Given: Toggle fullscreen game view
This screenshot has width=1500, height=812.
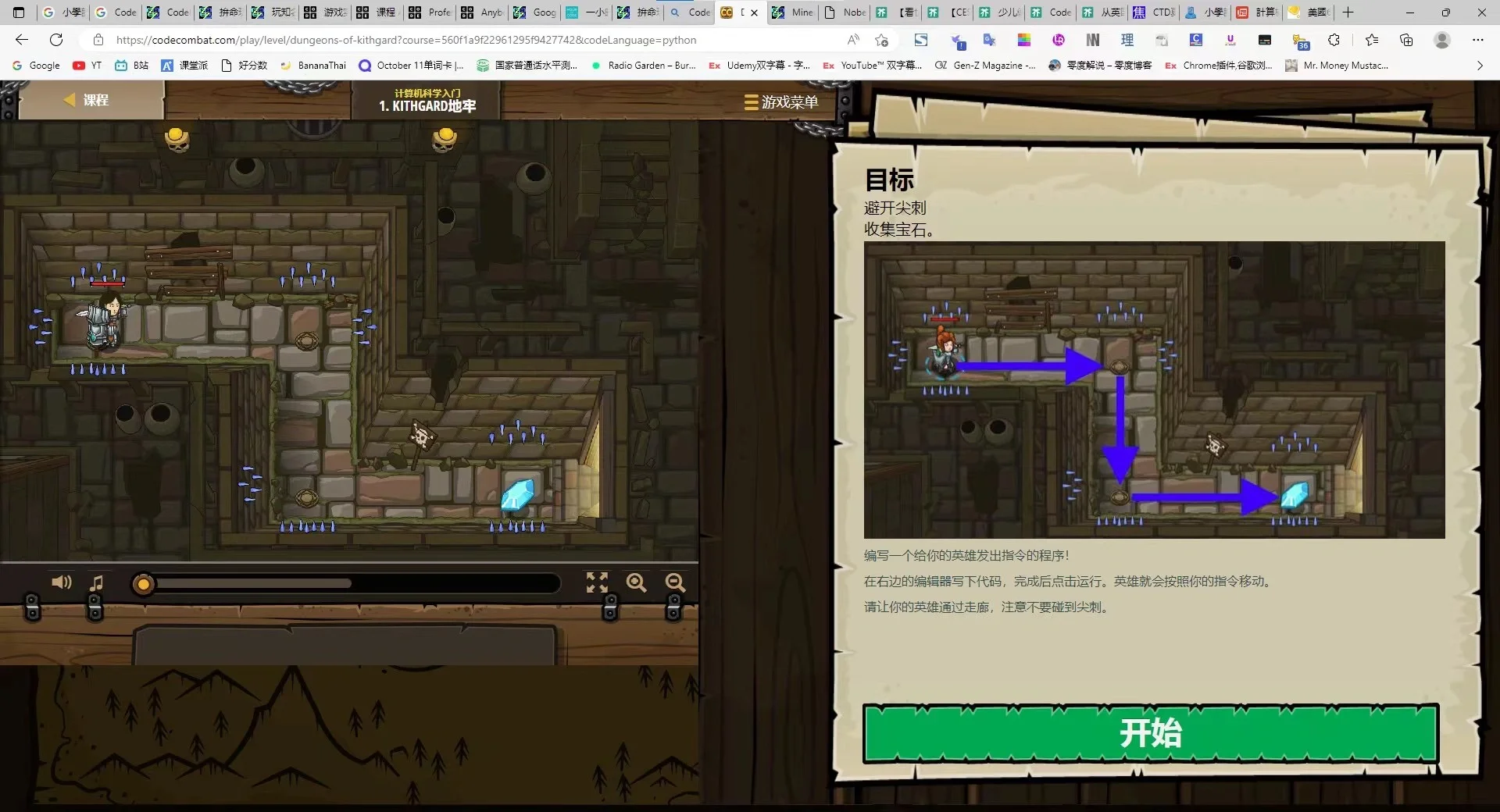Looking at the screenshot, I should tap(597, 582).
